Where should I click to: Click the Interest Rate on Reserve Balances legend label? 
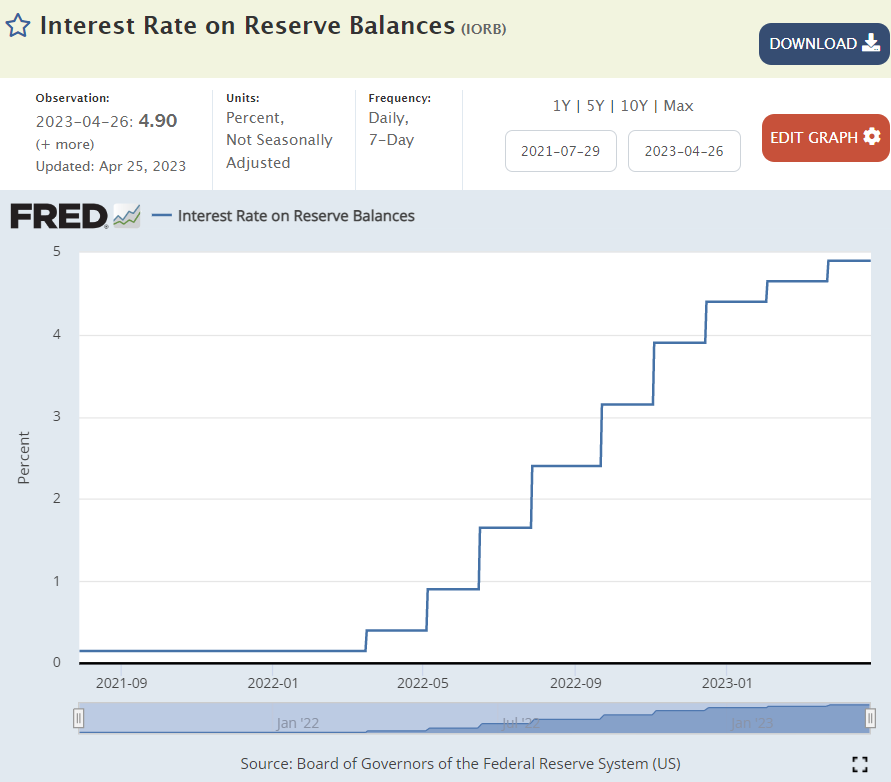click(x=296, y=215)
